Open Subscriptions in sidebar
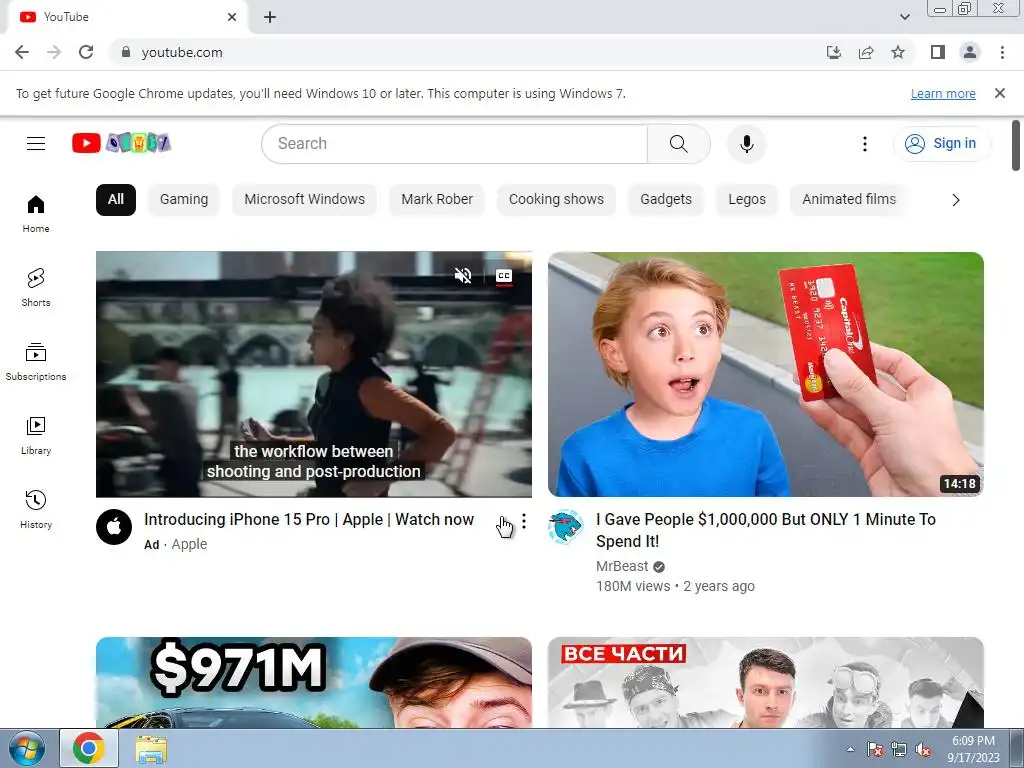This screenshot has height=768, width=1024. (x=36, y=362)
